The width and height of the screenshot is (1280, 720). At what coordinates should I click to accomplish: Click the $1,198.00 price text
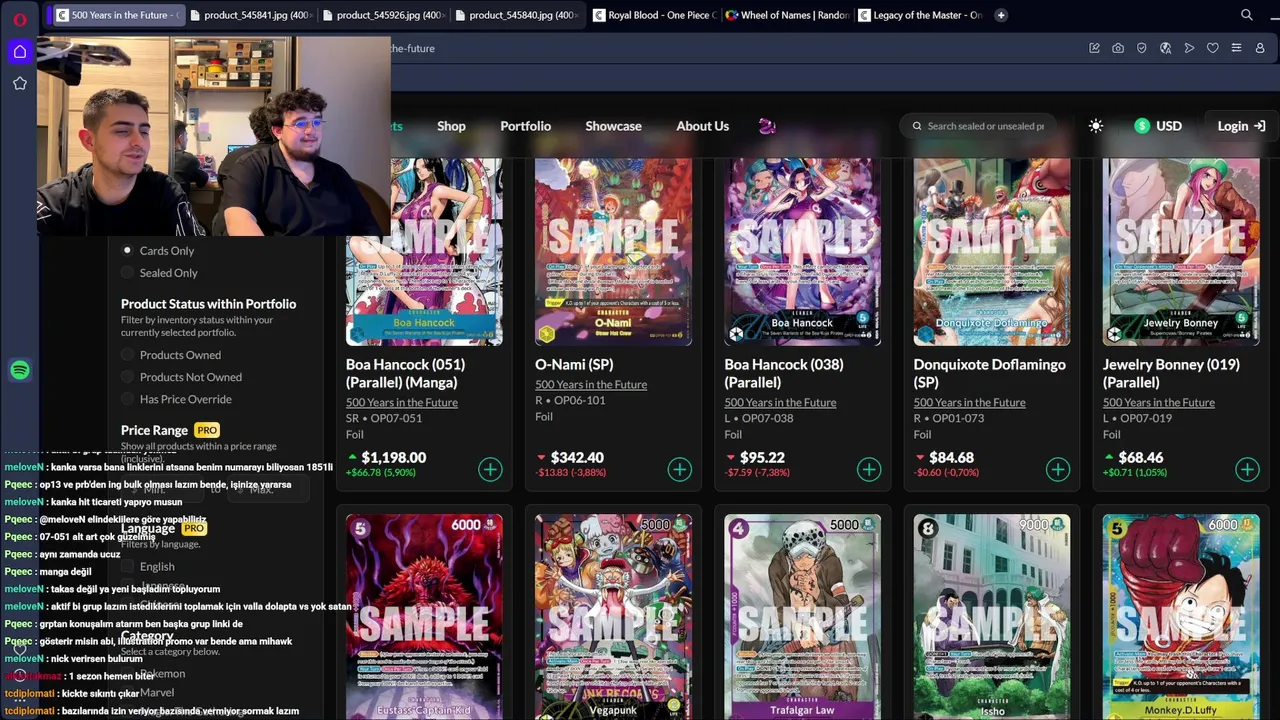[394, 457]
